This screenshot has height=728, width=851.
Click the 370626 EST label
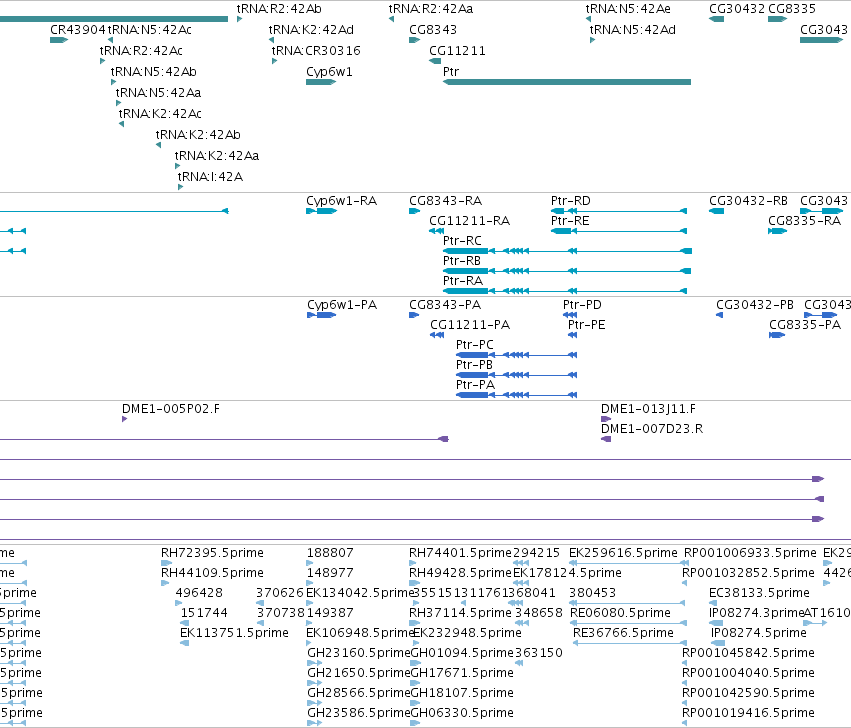coord(280,593)
